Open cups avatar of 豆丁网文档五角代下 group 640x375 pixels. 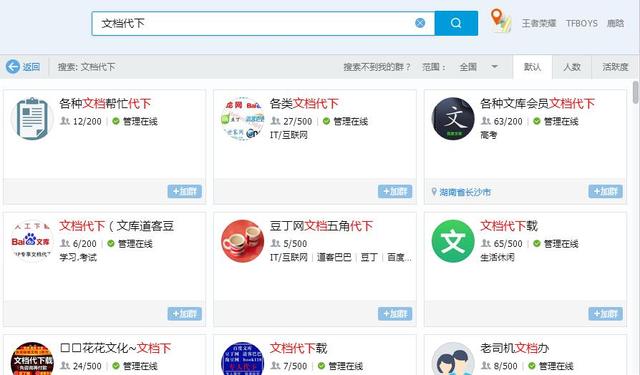pos(242,241)
